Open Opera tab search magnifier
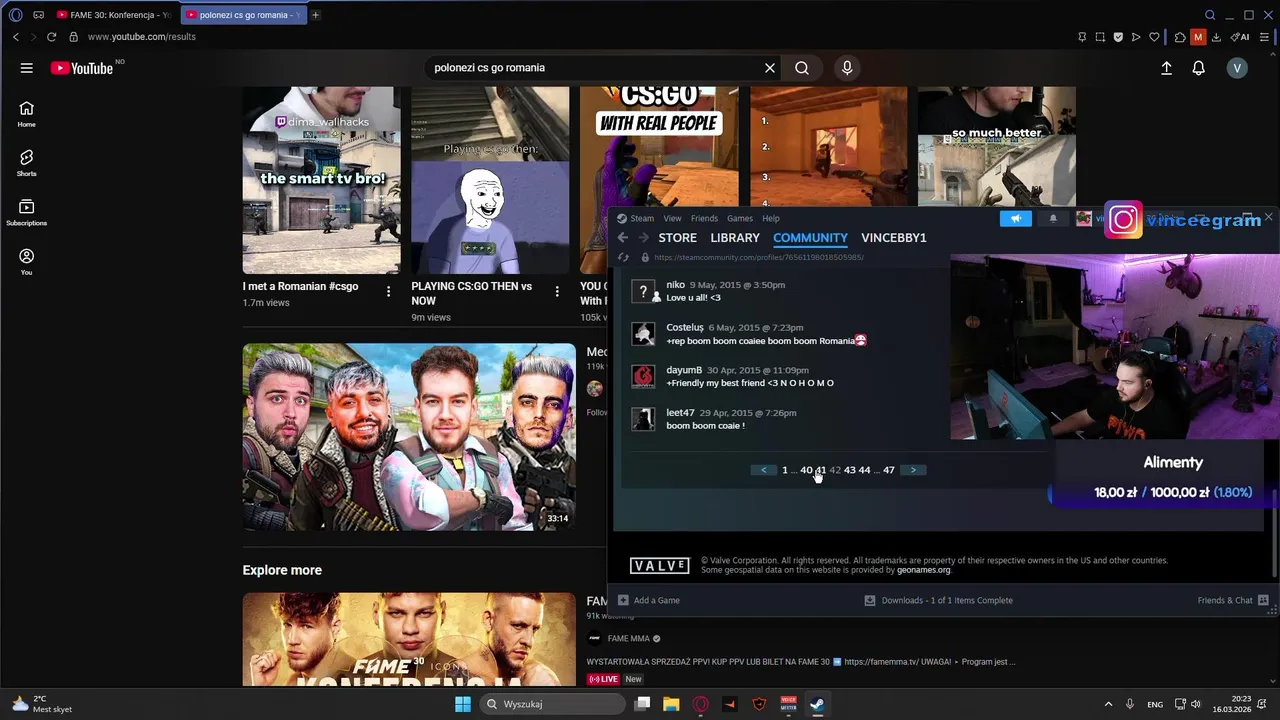 coord(1210,15)
